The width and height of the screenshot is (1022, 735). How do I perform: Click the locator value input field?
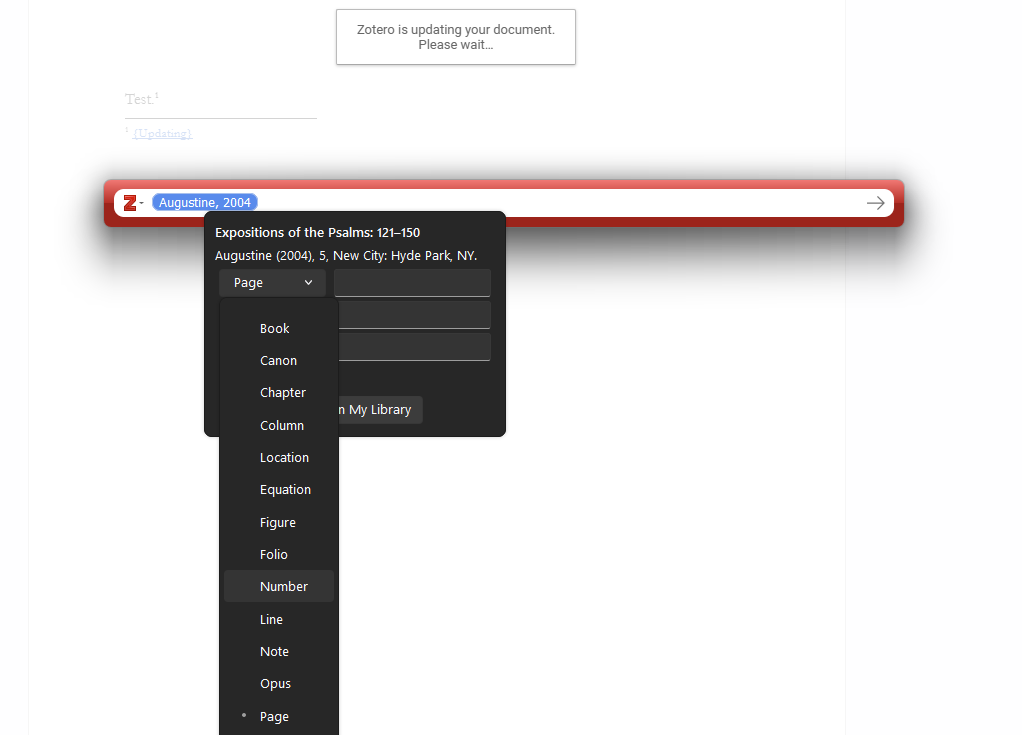tap(412, 283)
